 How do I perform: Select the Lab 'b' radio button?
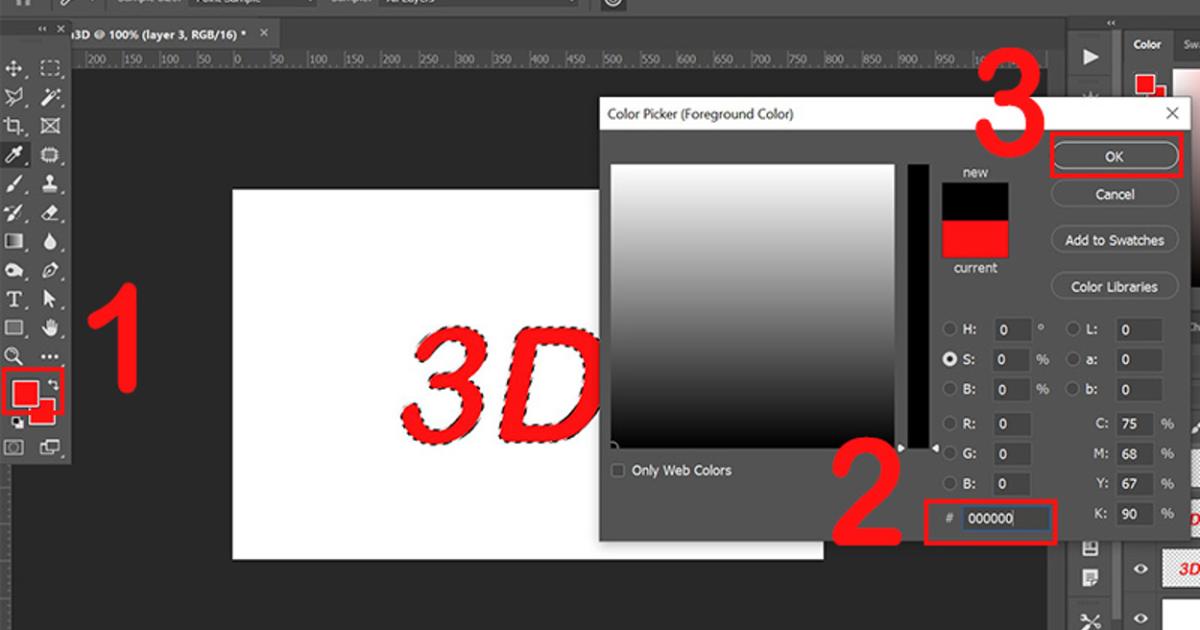(x=1073, y=389)
